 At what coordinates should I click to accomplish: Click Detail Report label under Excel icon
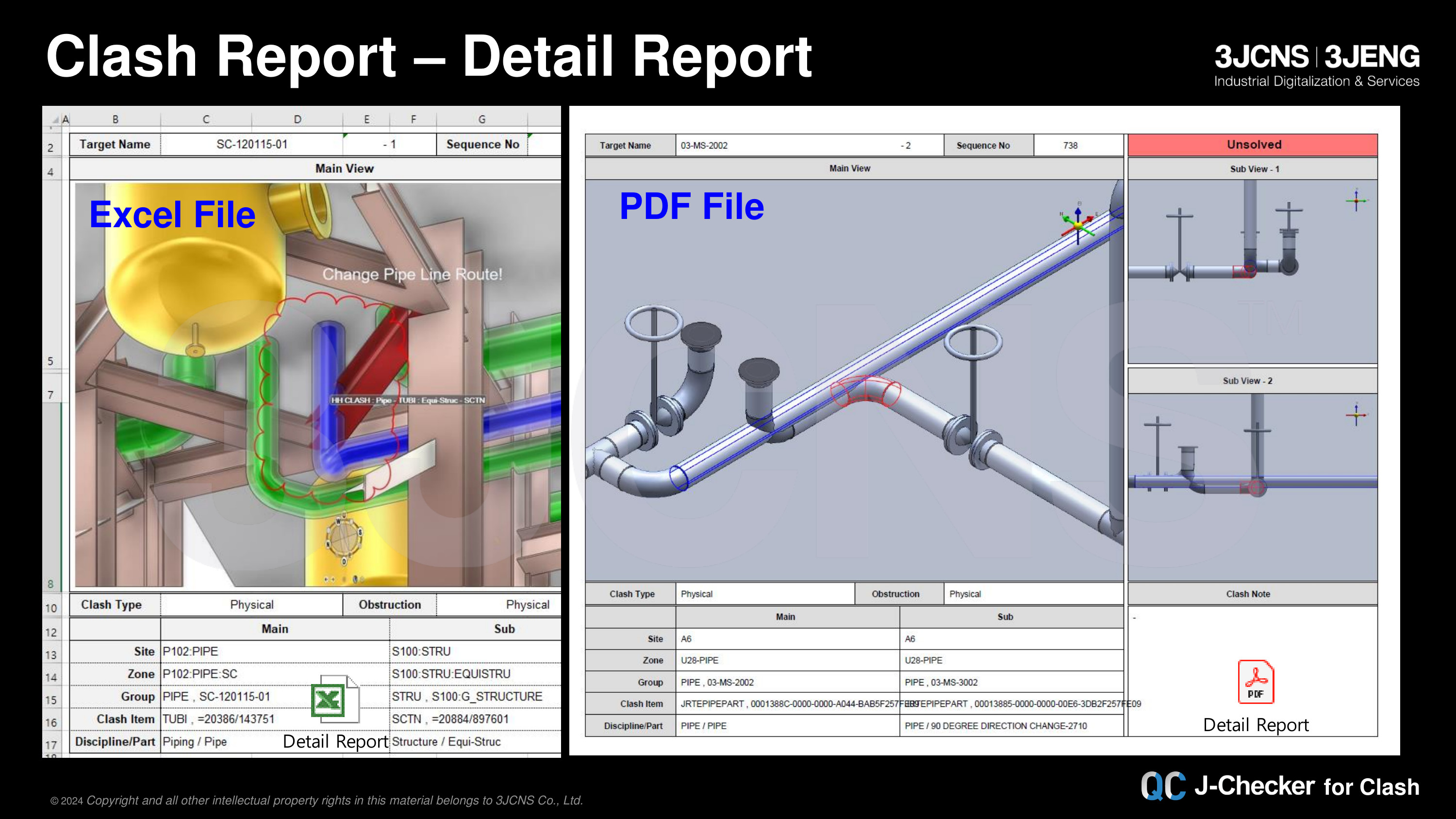[335, 741]
